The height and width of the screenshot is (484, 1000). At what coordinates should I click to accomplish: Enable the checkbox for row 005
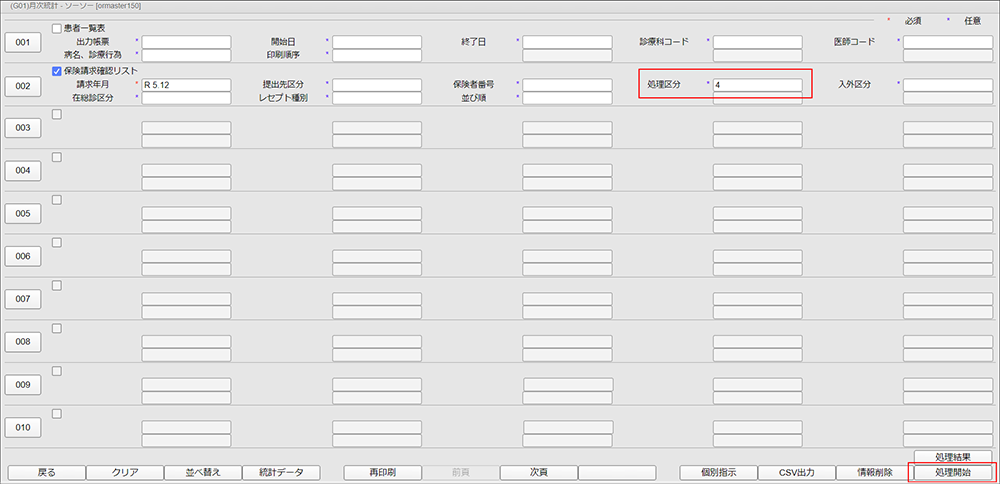tap(57, 200)
